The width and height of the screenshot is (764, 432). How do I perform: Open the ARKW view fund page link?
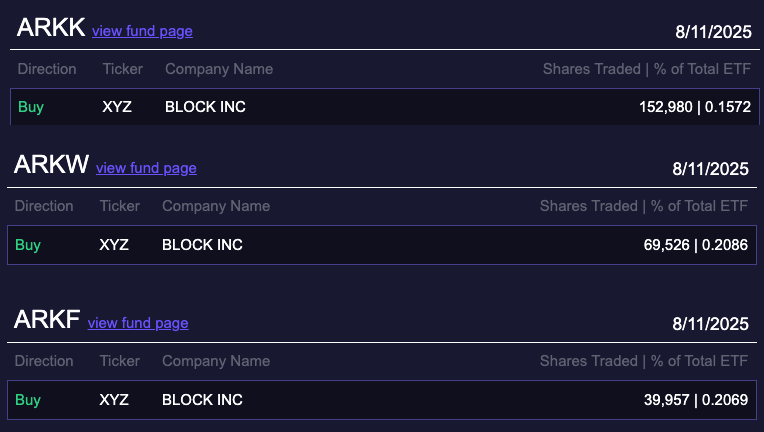(146, 168)
